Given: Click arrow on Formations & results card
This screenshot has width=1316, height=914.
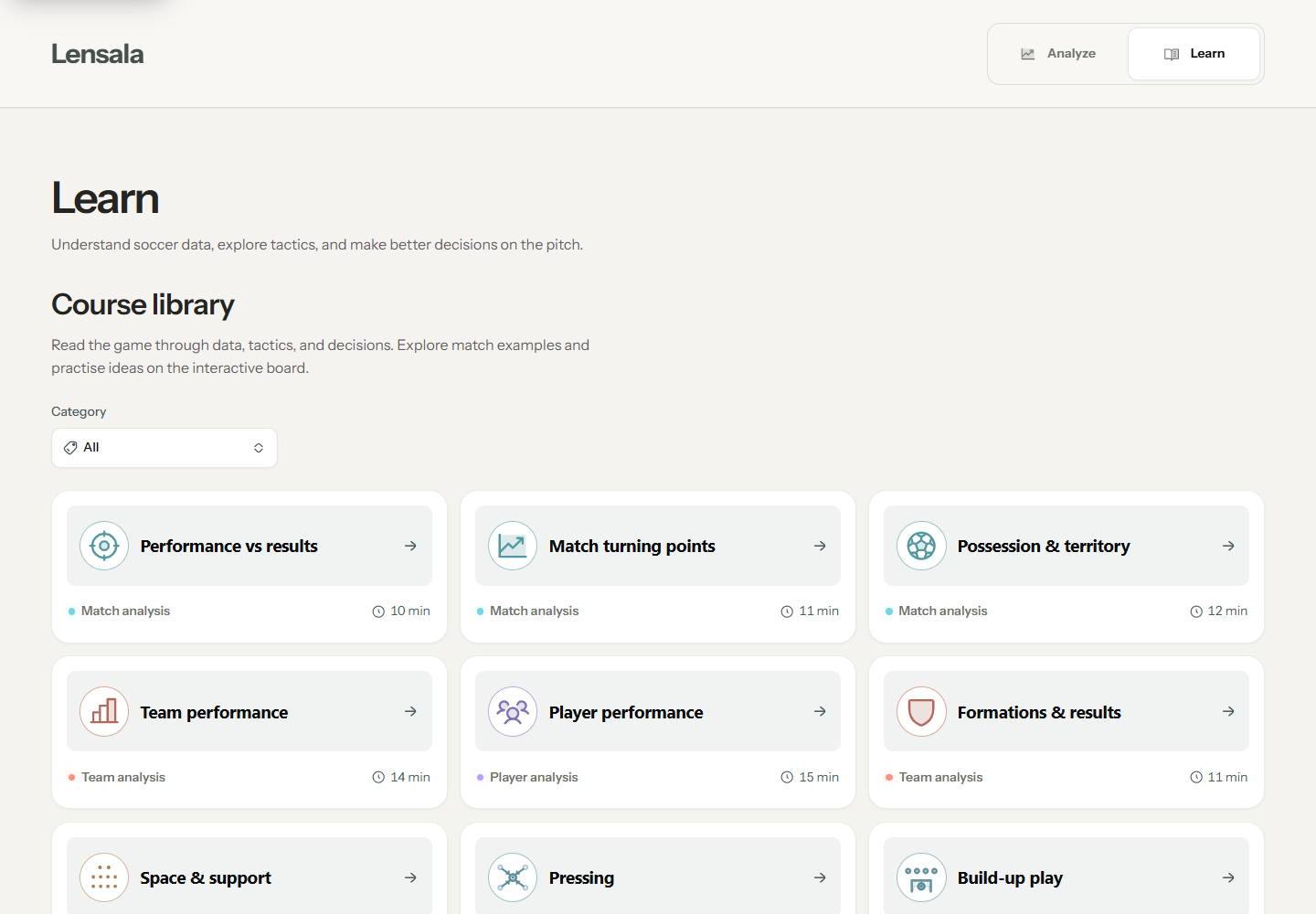Looking at the screenshot, I should [1228, 711].
